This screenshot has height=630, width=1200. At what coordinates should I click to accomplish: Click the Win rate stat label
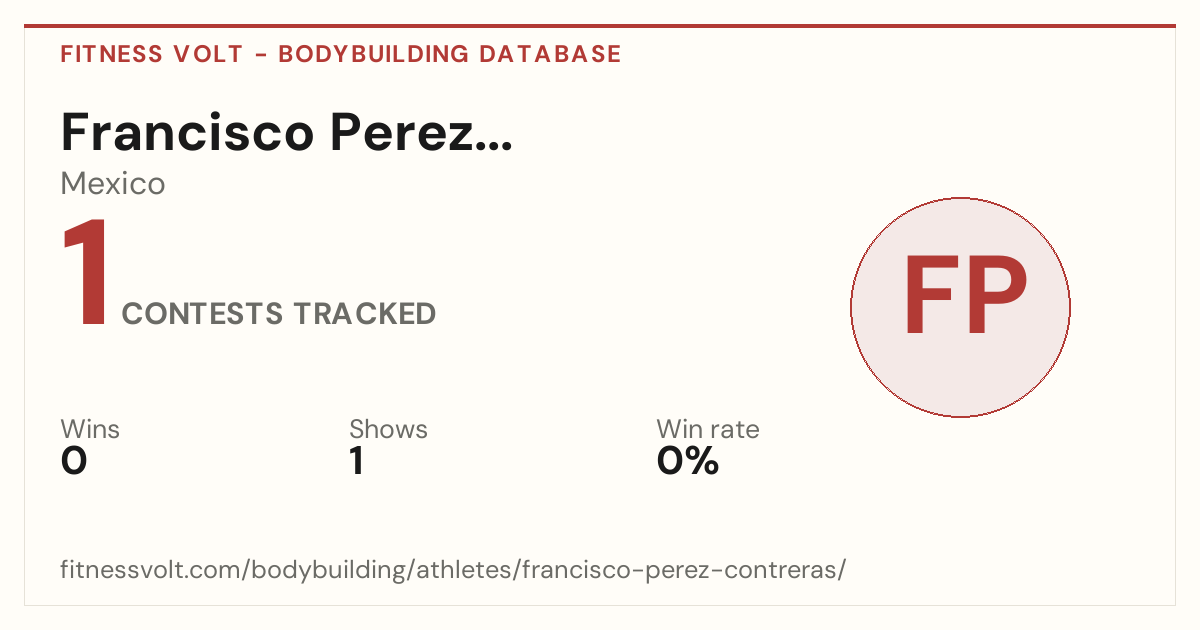(708, 429)
